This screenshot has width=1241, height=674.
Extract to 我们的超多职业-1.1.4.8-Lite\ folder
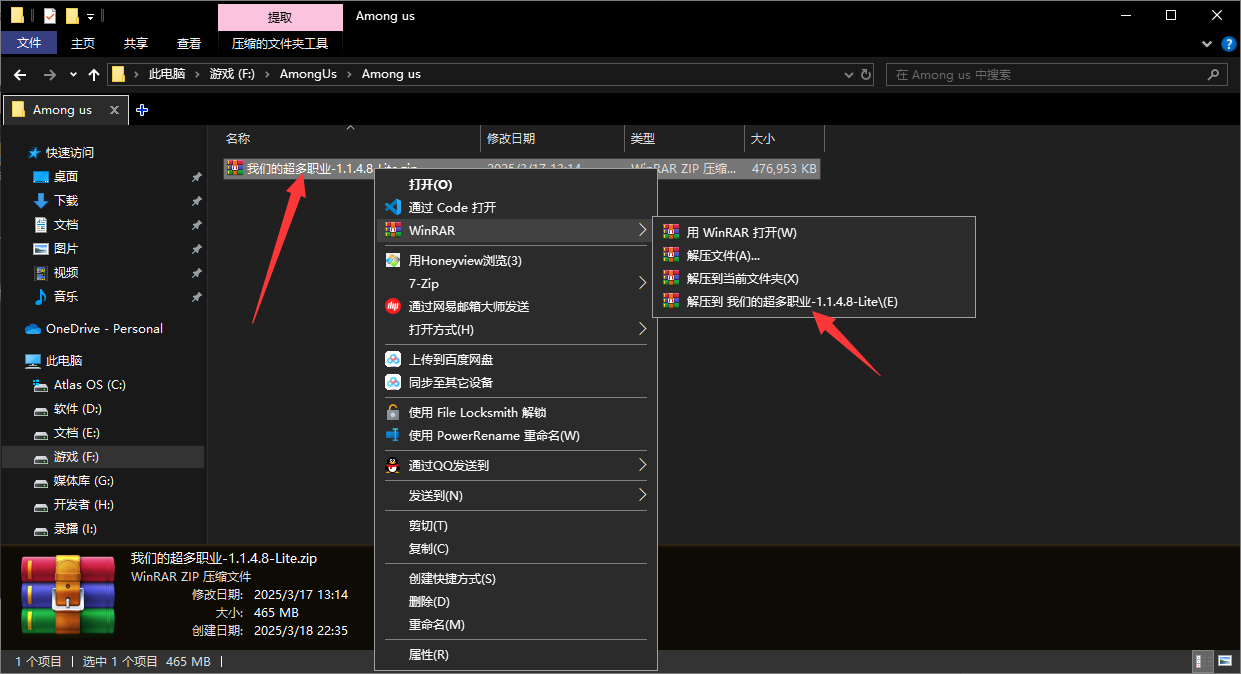(813, 301)
